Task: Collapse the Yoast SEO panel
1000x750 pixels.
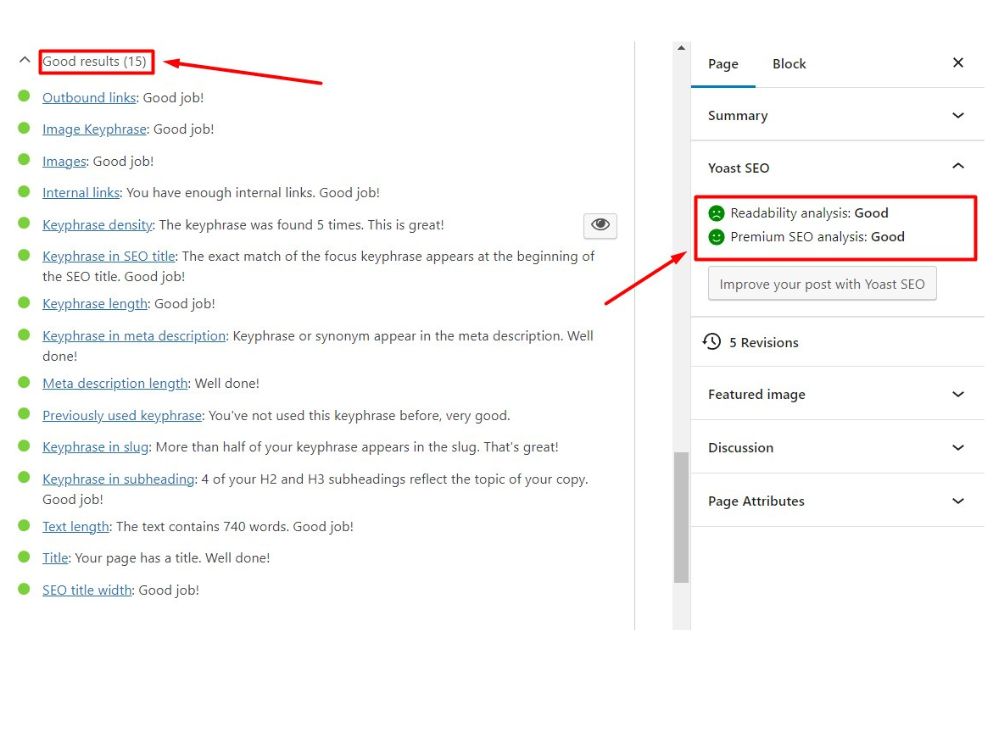Action: [x=837, y=168]
